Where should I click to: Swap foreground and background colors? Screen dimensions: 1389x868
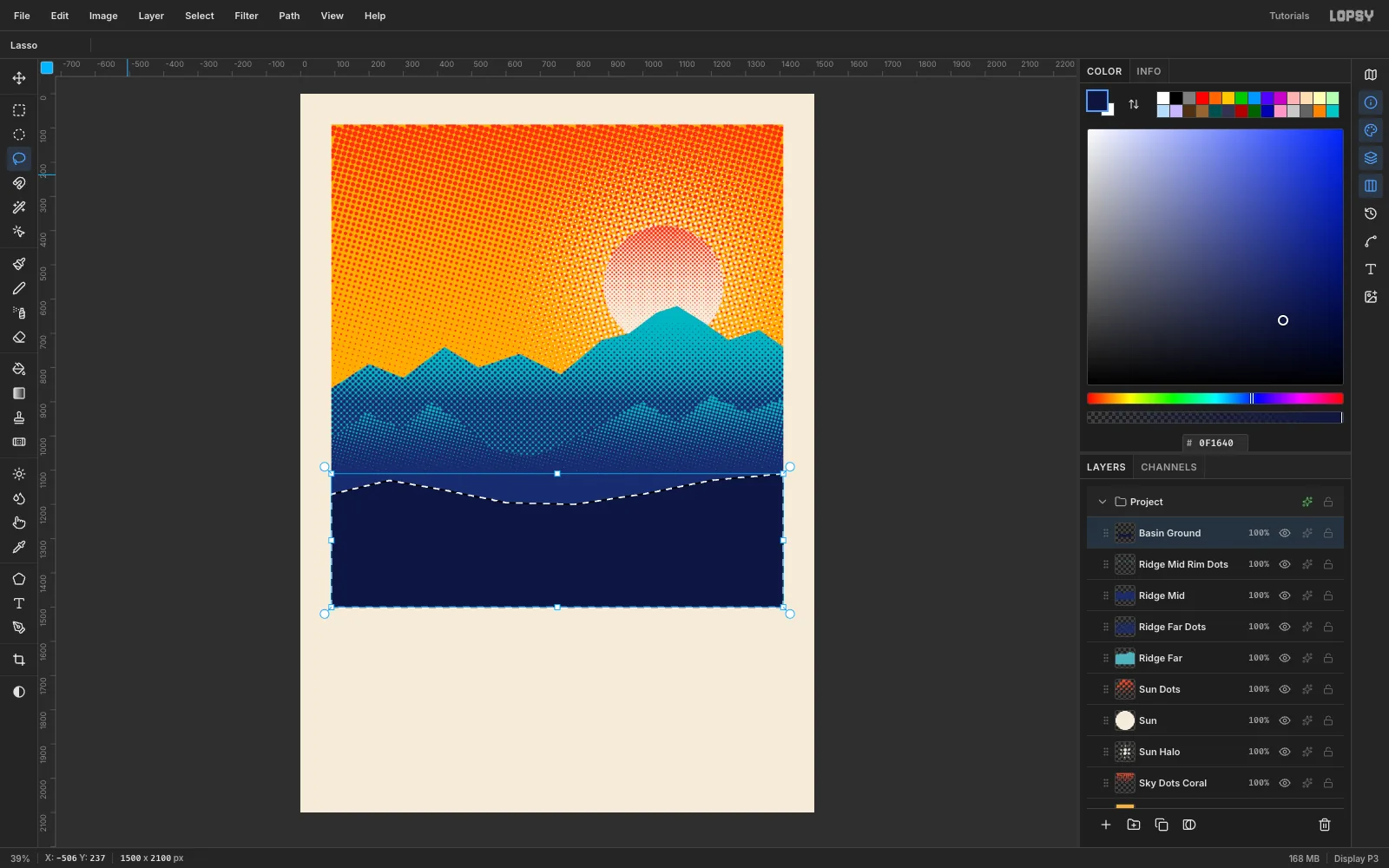click(1134, 104)
